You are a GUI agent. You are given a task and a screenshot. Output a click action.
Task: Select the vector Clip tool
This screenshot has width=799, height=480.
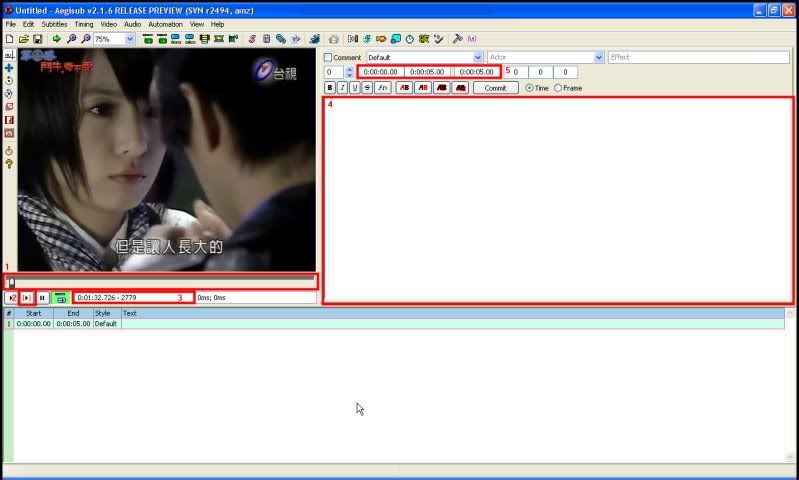click(9, 133)
